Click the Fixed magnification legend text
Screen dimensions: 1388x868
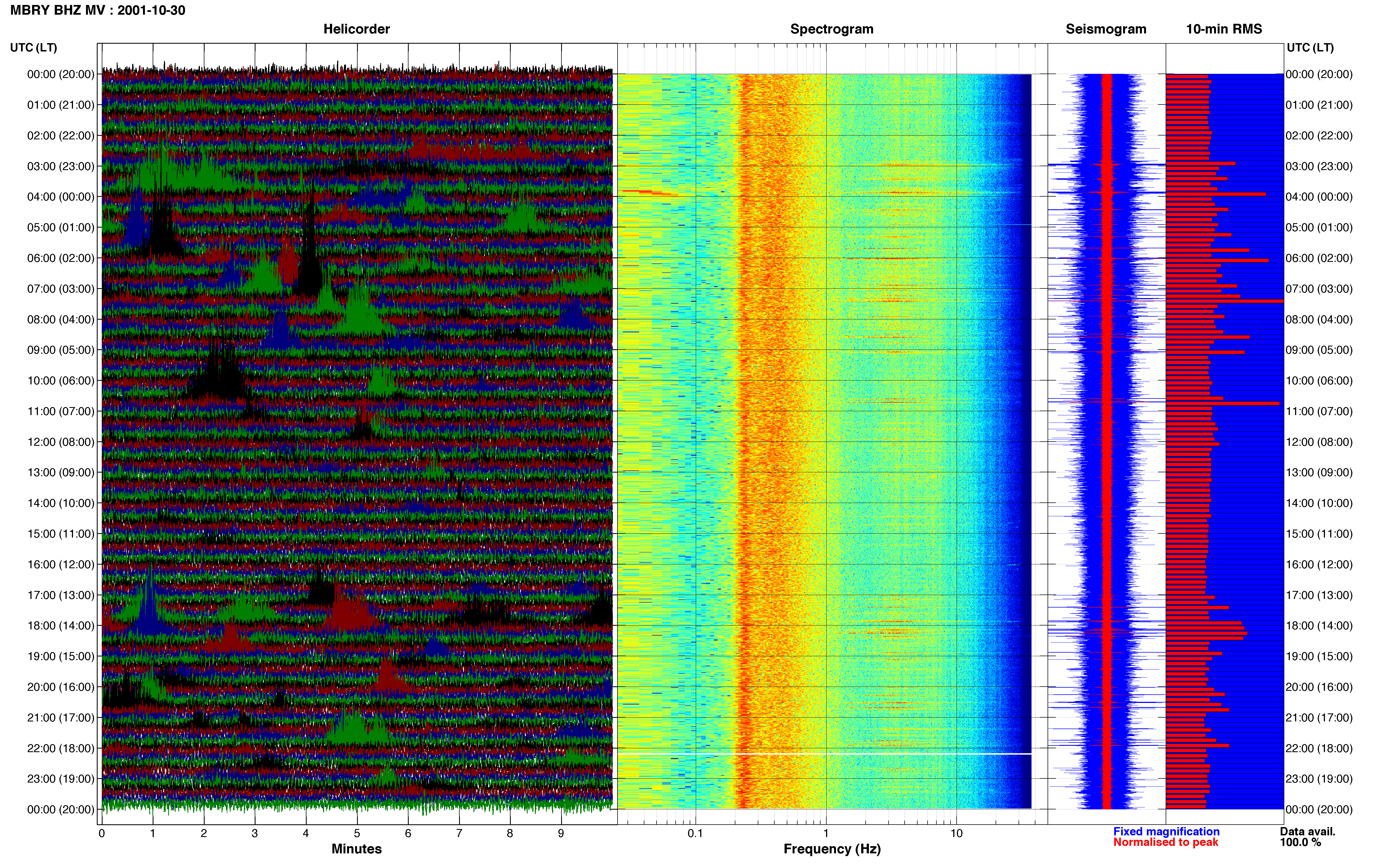(1166, 831)
